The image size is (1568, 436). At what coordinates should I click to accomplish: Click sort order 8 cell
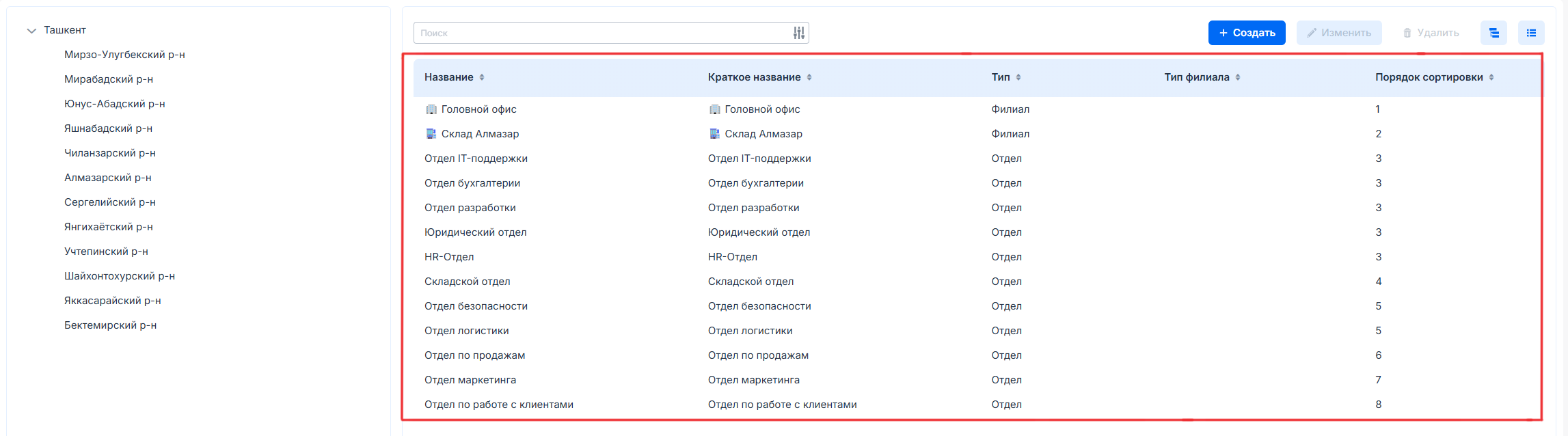coord(1379,405)
